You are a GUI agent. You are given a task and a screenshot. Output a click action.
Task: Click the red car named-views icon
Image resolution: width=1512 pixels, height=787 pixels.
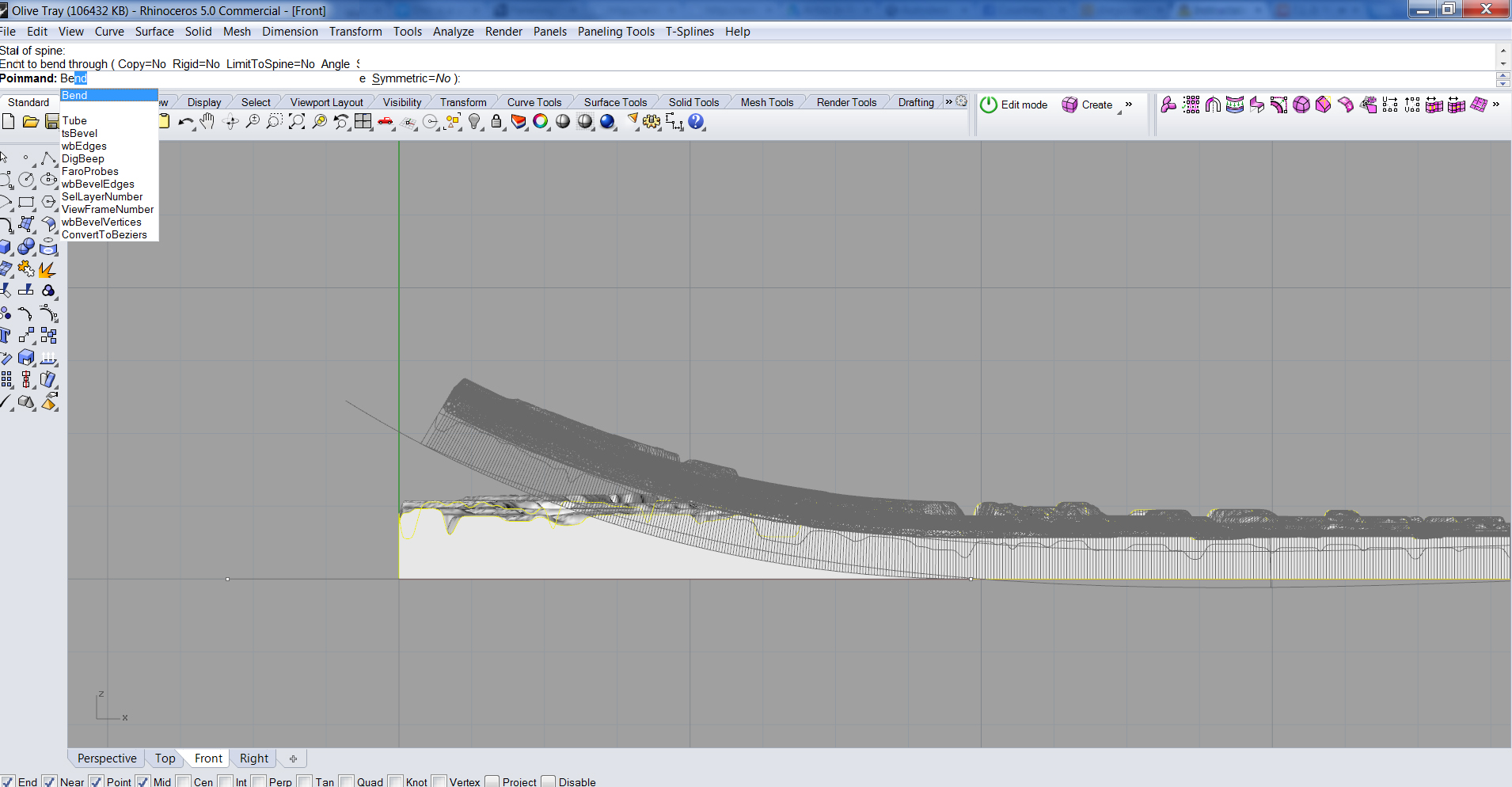click(386, 121)
